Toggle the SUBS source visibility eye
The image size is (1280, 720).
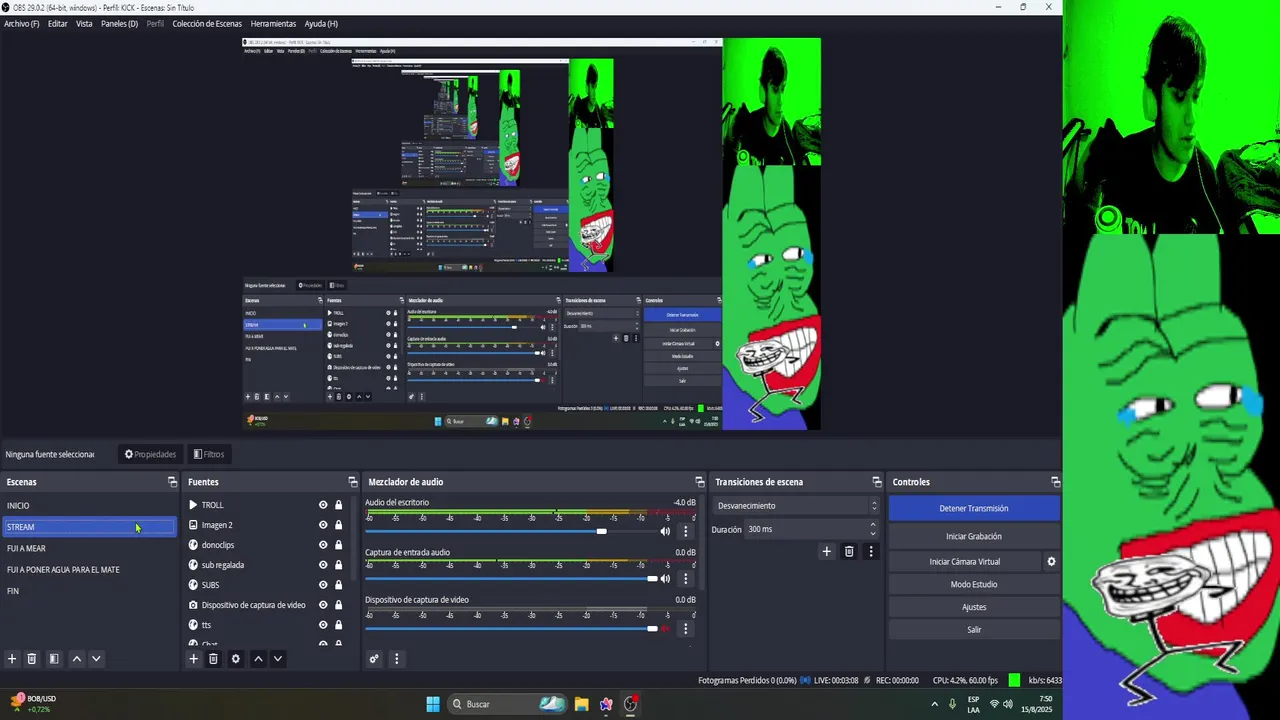pos(323,585)
